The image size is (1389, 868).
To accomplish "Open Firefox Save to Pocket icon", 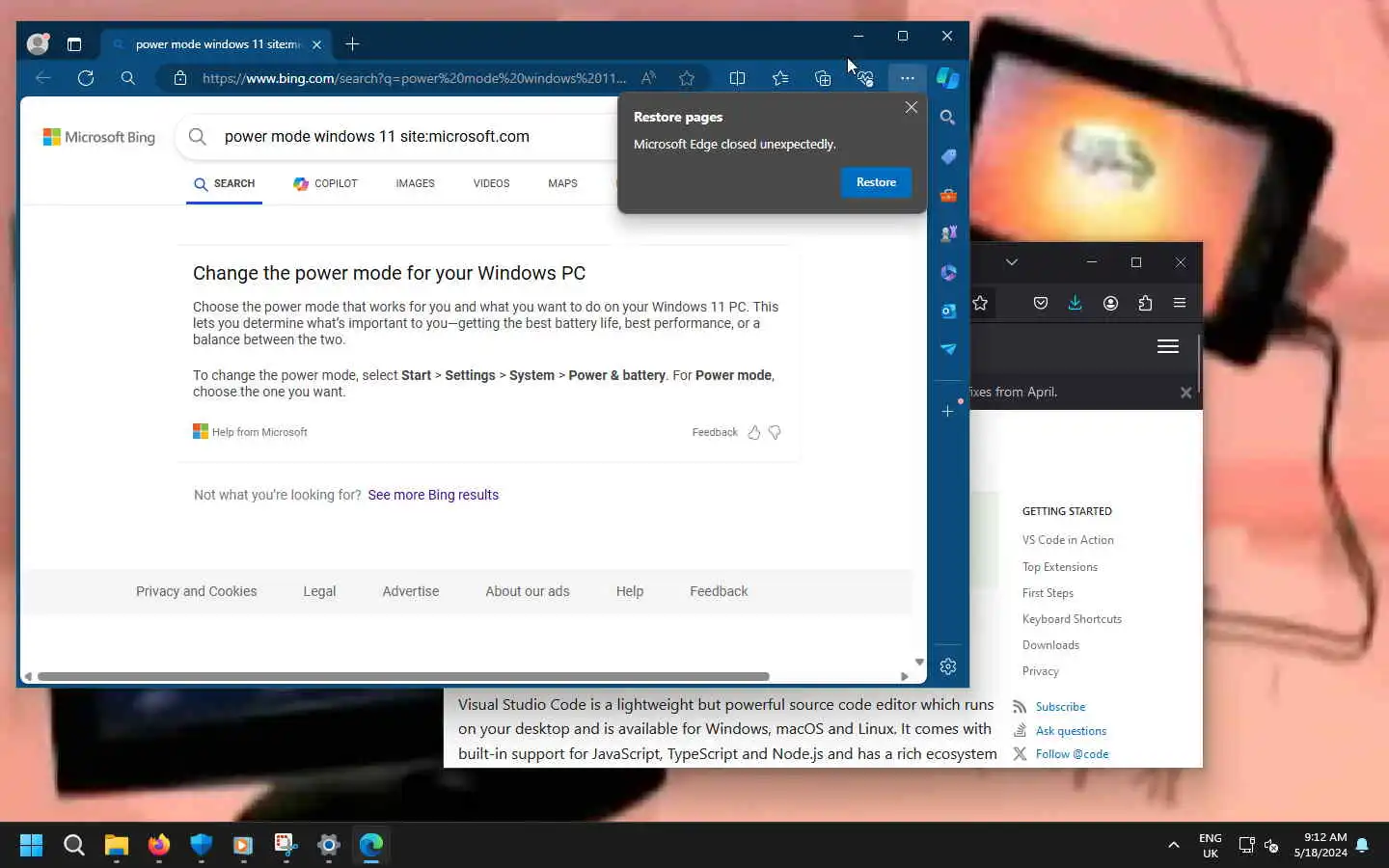I will coord(1040,303).
